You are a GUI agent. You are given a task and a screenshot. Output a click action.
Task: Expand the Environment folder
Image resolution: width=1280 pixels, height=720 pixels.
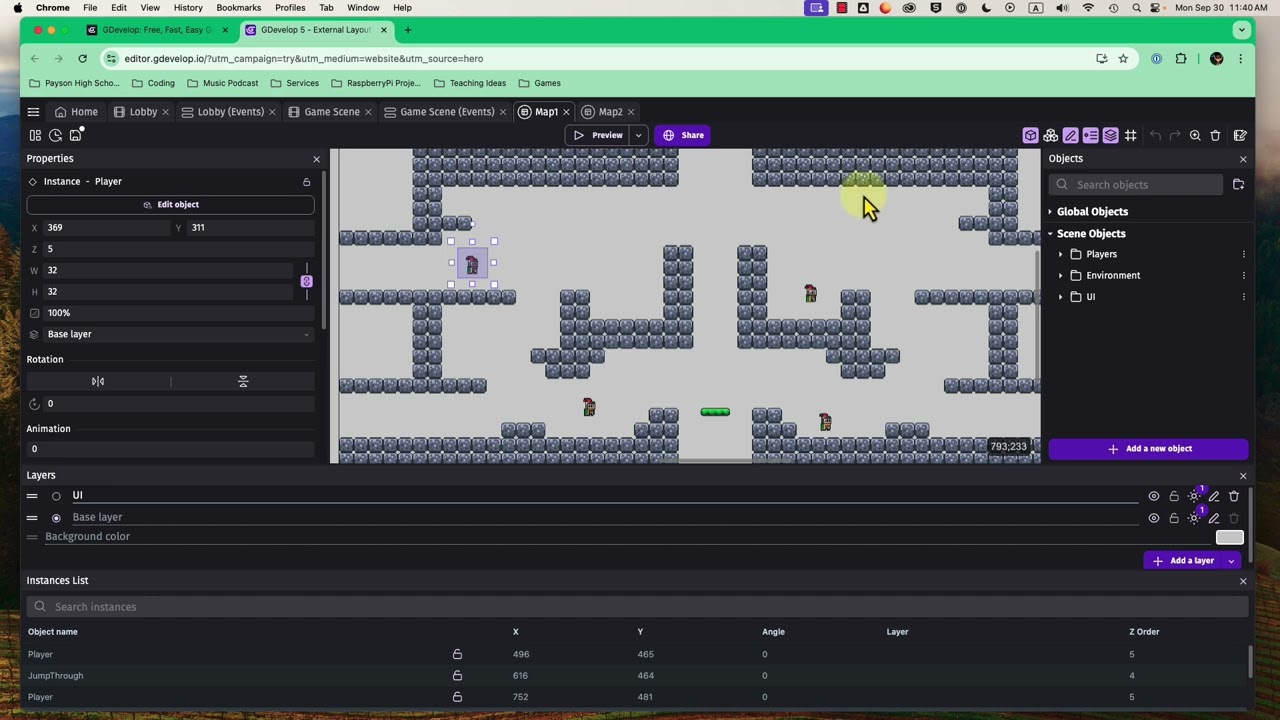tap(1061, 276)
